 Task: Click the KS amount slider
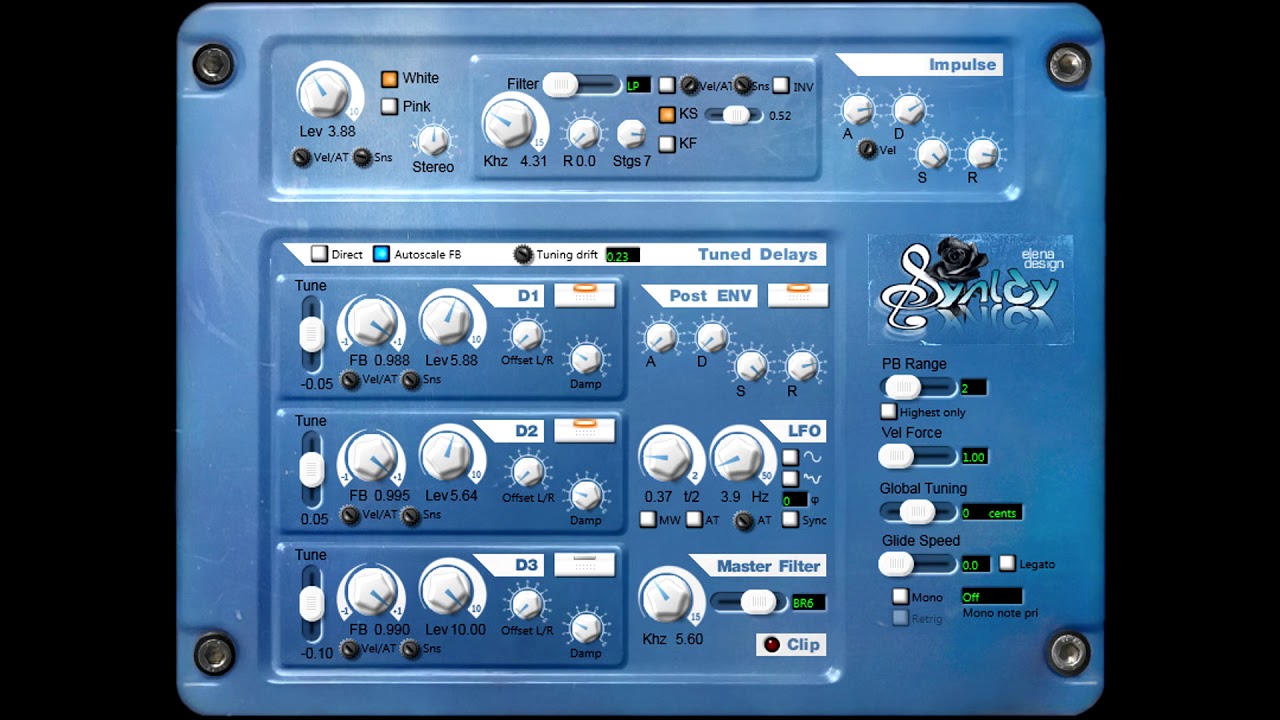(x=734, y=115)
